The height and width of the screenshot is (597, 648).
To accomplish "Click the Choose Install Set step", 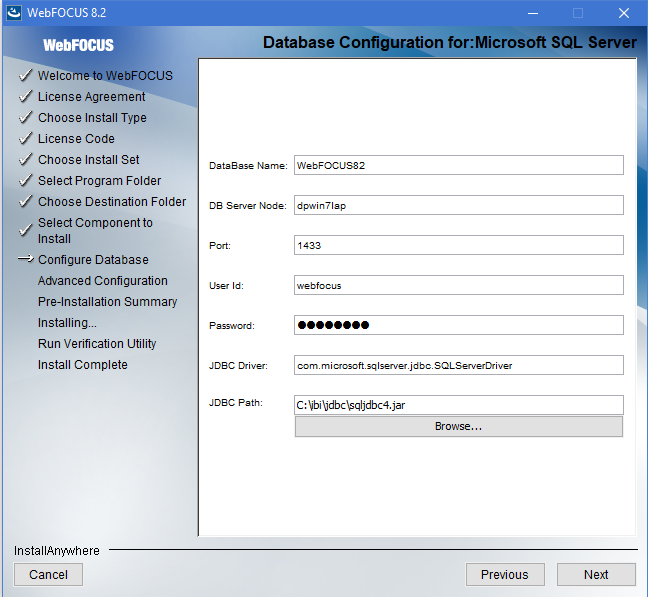I will (88, 159).
